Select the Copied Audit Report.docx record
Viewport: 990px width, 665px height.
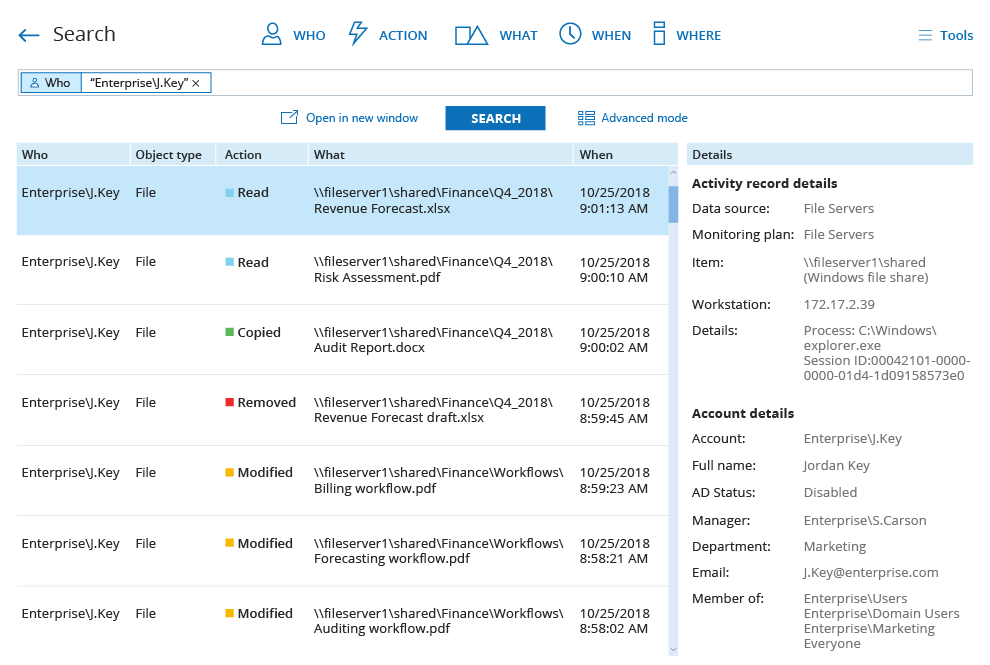342,340
